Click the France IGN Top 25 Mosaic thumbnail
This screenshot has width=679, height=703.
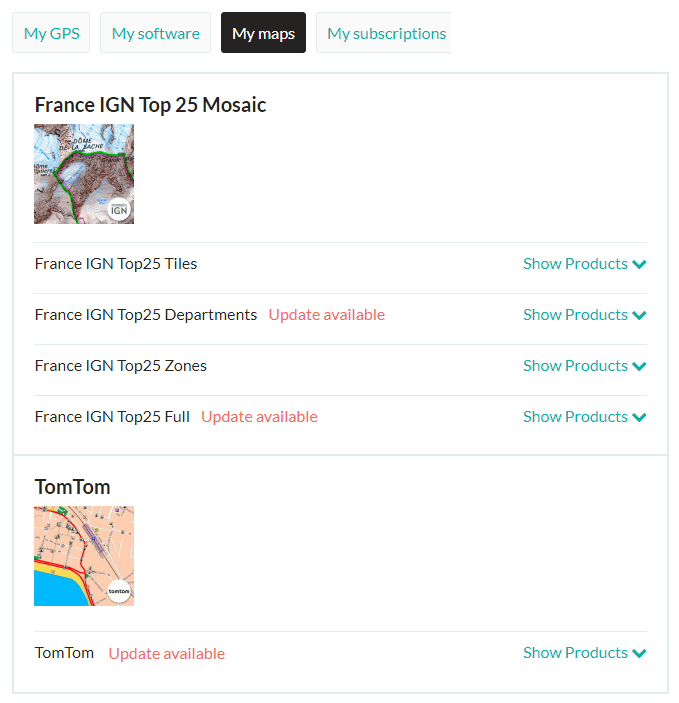tap(84, 174)
